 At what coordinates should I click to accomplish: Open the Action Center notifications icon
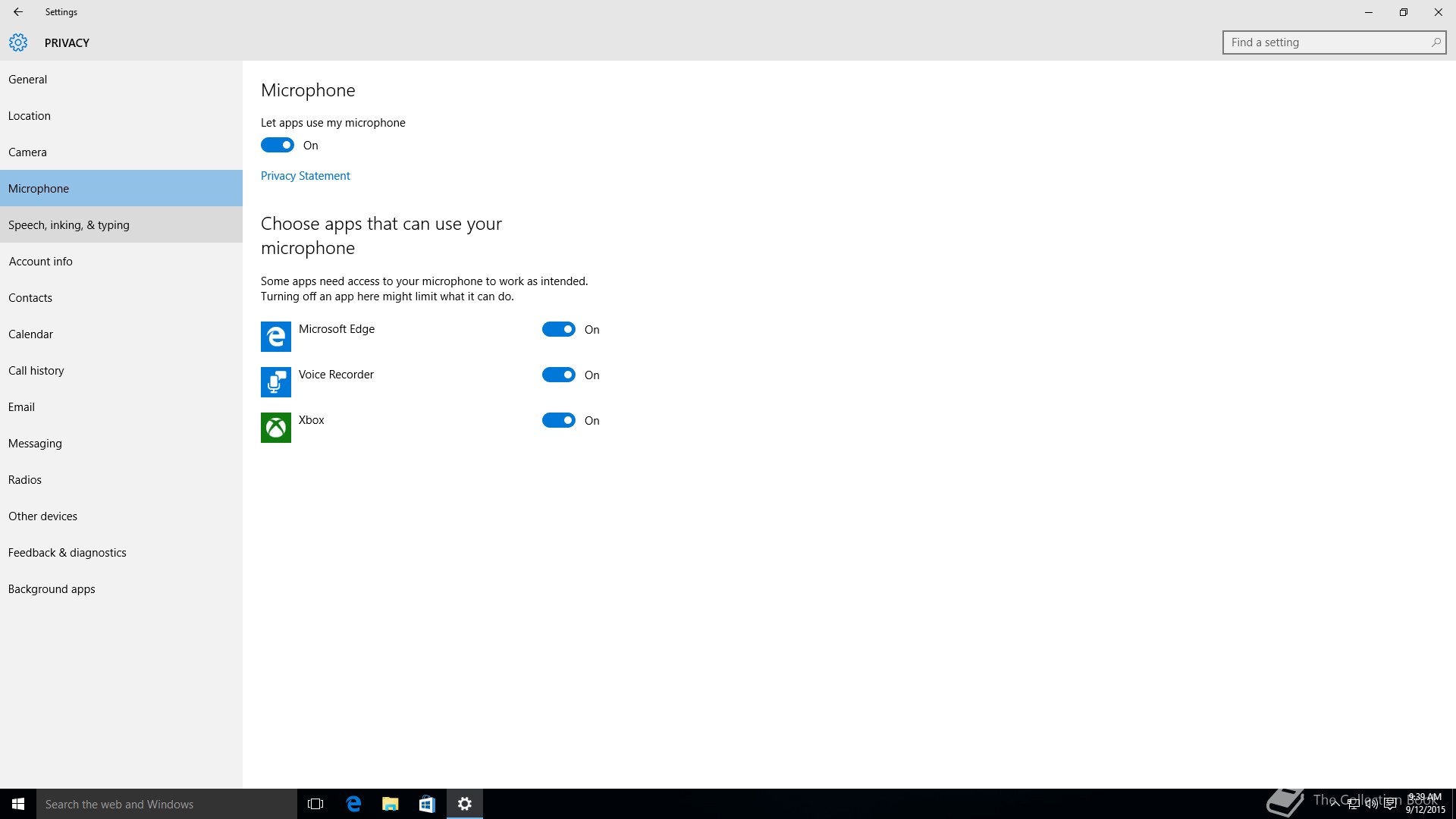pos(1390,804)
